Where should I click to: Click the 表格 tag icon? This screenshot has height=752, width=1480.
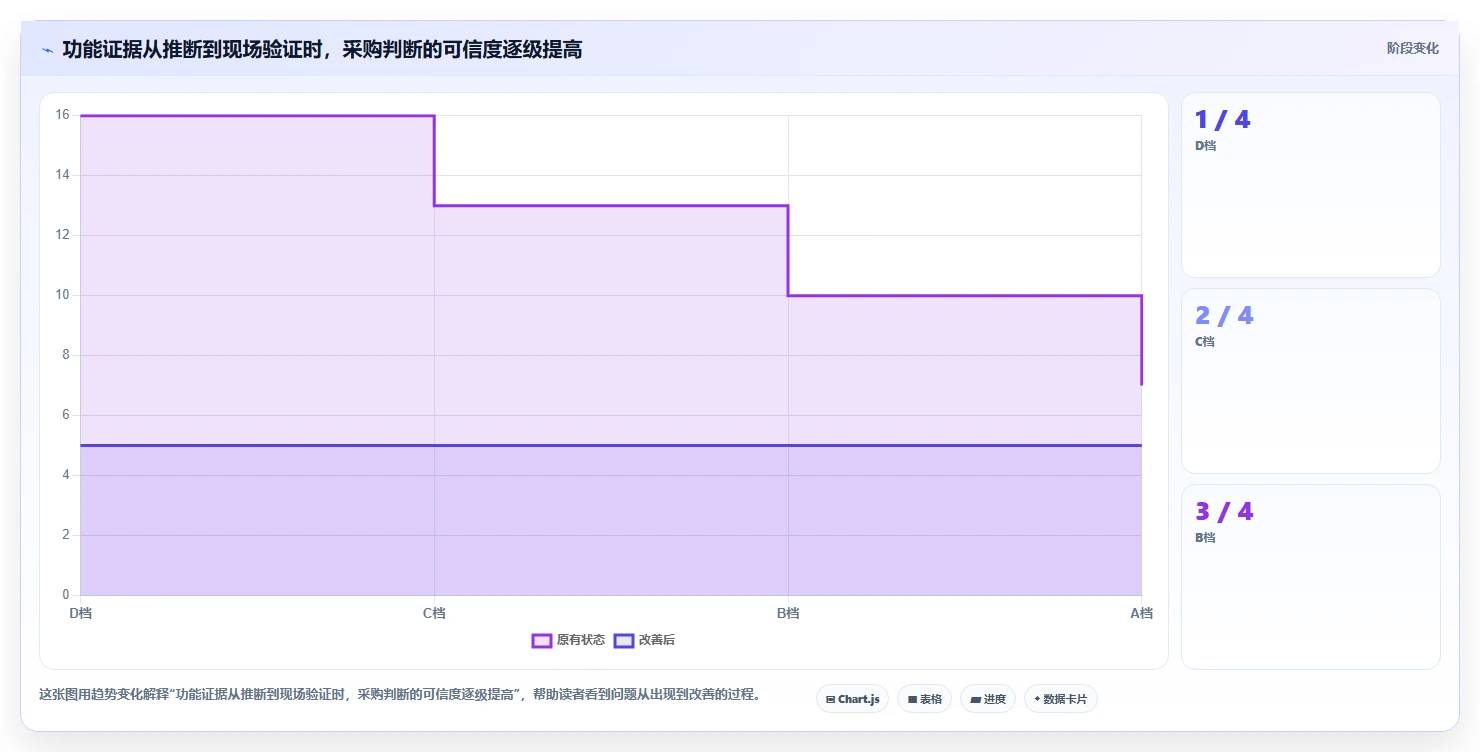pyautogui.click(x=912, y=699)
